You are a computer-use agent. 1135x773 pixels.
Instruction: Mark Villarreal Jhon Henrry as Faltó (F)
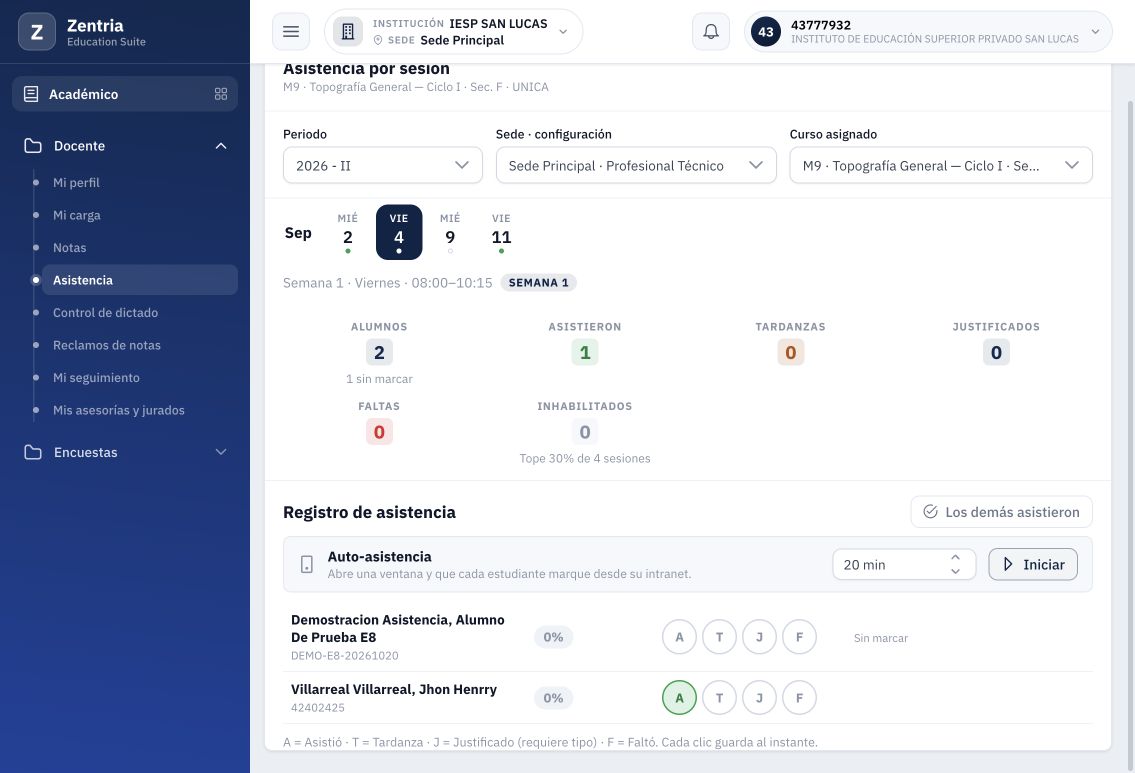[799, 698]
